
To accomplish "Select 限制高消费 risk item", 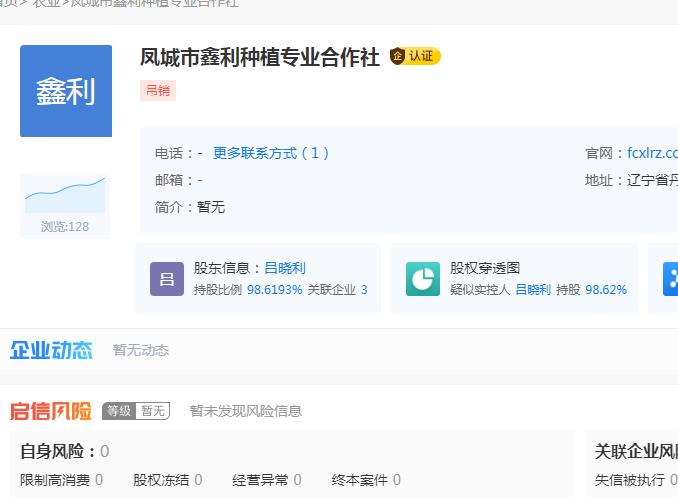I will coord(55,480).
